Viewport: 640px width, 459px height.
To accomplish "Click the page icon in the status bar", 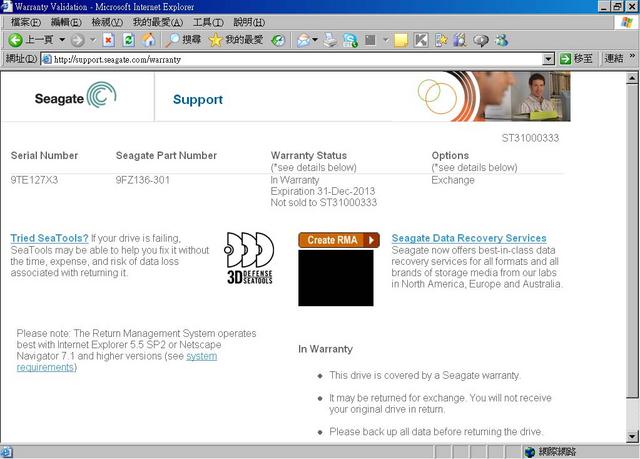I will 7,452.
